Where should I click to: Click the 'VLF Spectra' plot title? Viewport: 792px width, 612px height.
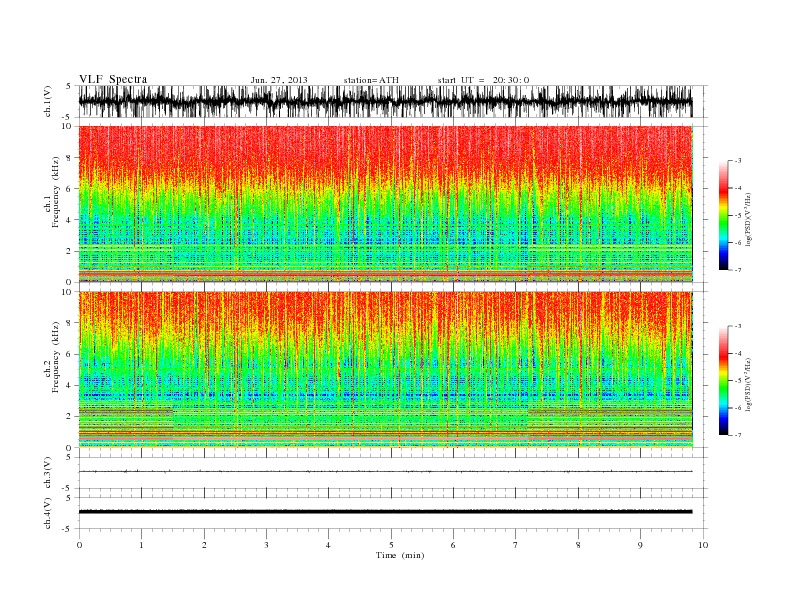coord(113,79)
